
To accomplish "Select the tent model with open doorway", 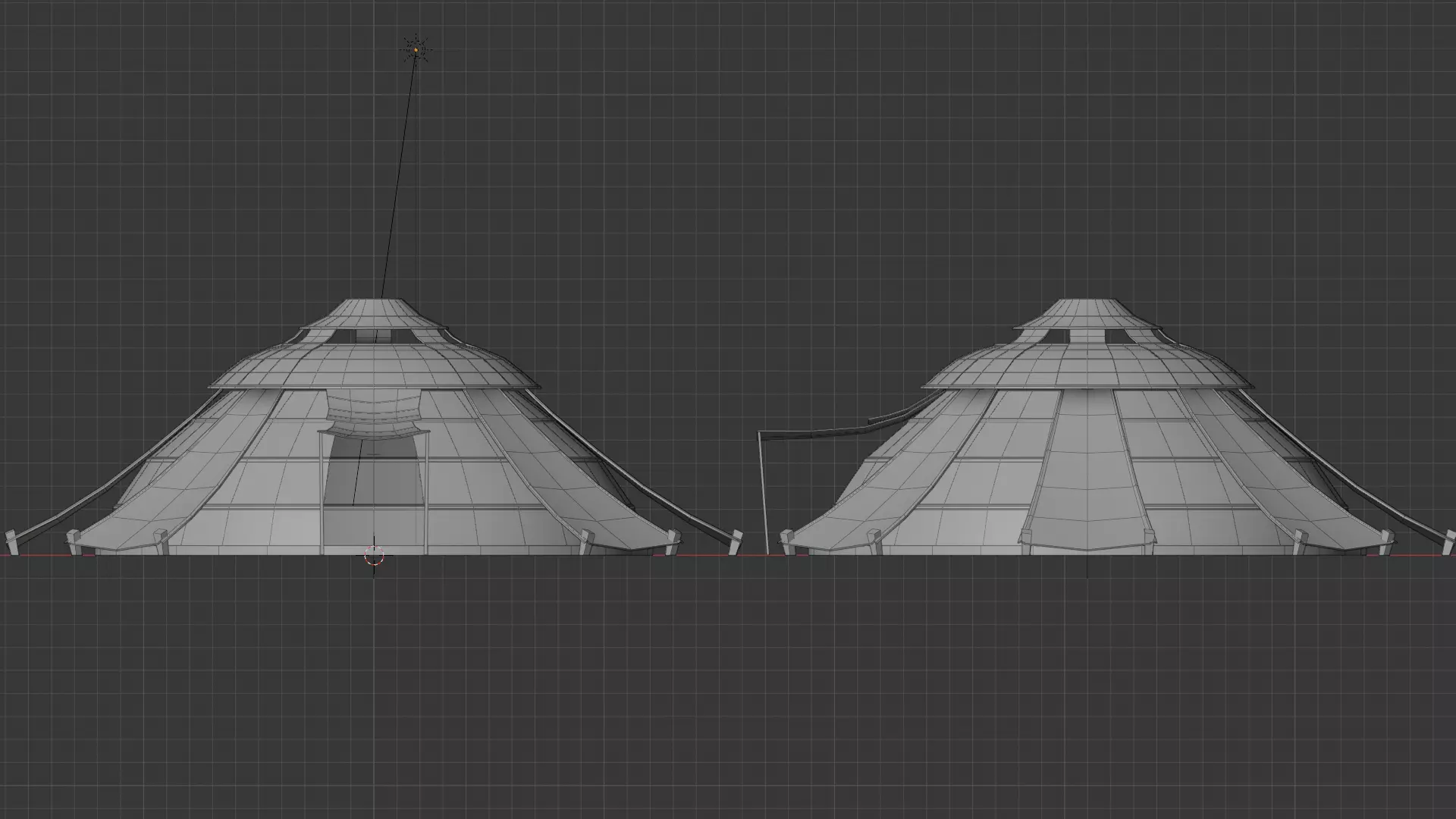I will pos(374,427).
